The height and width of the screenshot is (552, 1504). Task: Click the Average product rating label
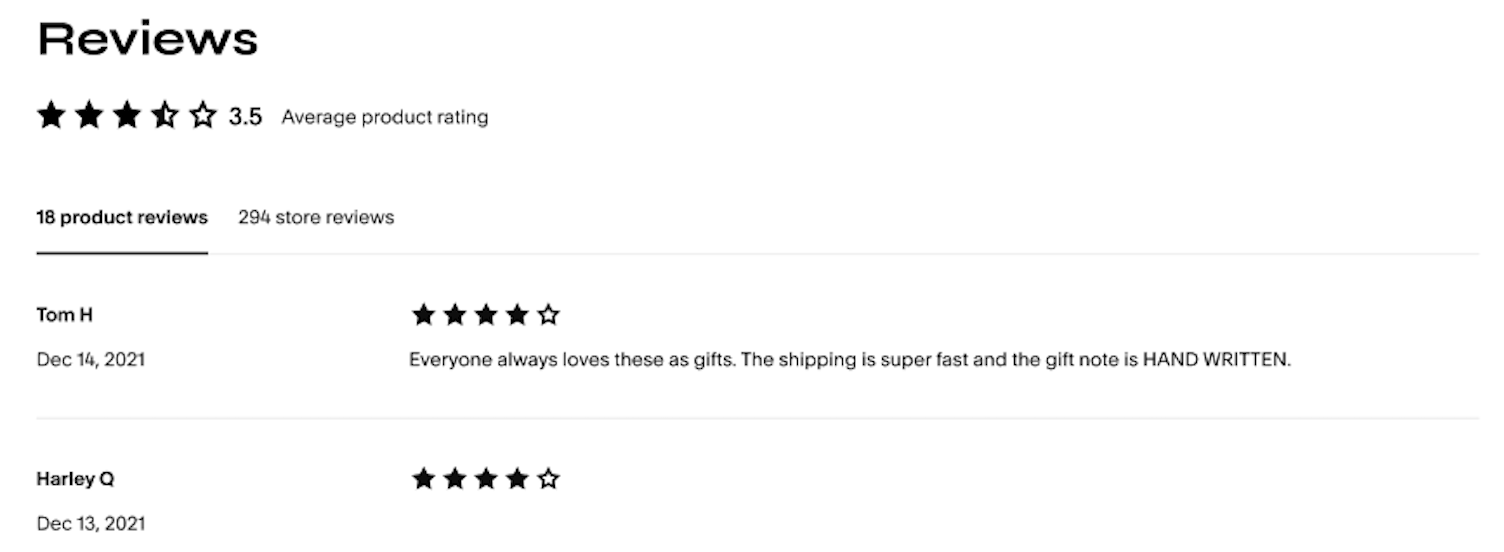pyautogui.click(x=385, y=117)
